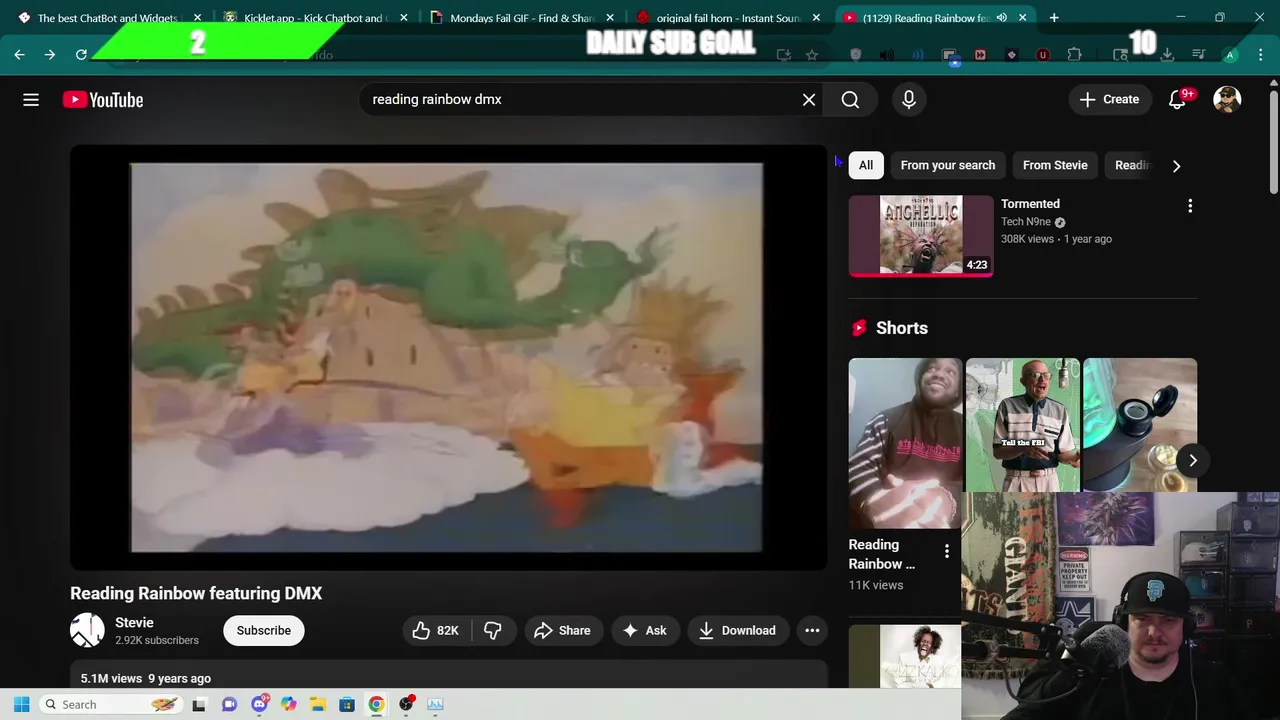Open the Windows Start menu
Viewport: 1280px width, 720px height.
coord(22,704)
